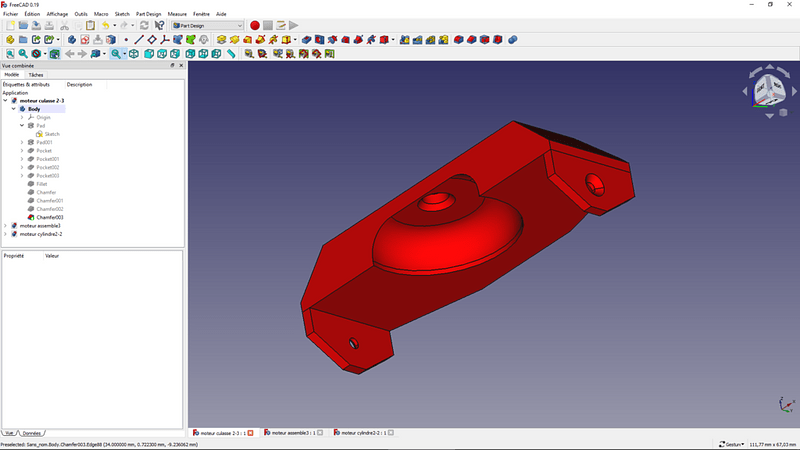Switch to the front view

coord(149,54)
